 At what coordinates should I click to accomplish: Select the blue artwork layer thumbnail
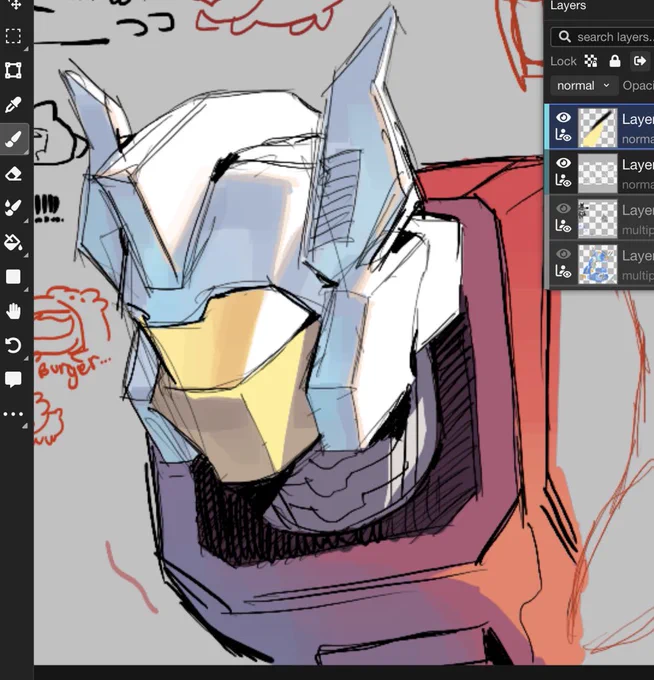pos(598,264)
